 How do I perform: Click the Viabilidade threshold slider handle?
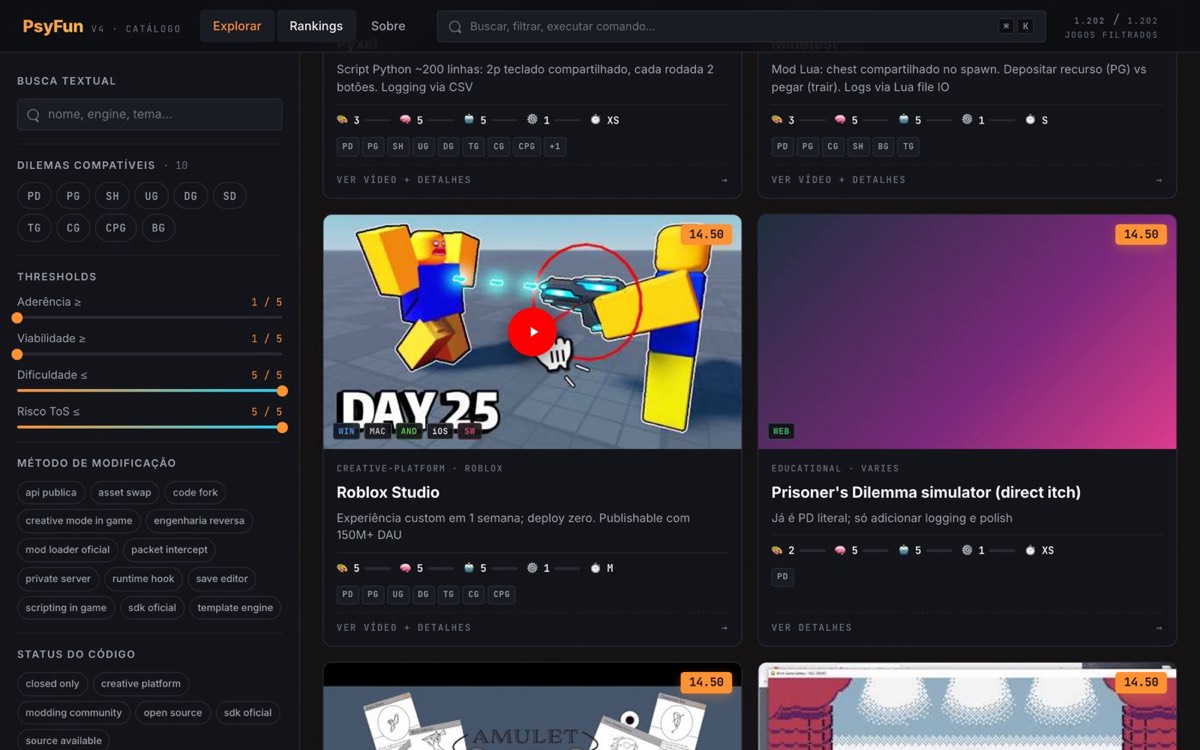[17, 354]
